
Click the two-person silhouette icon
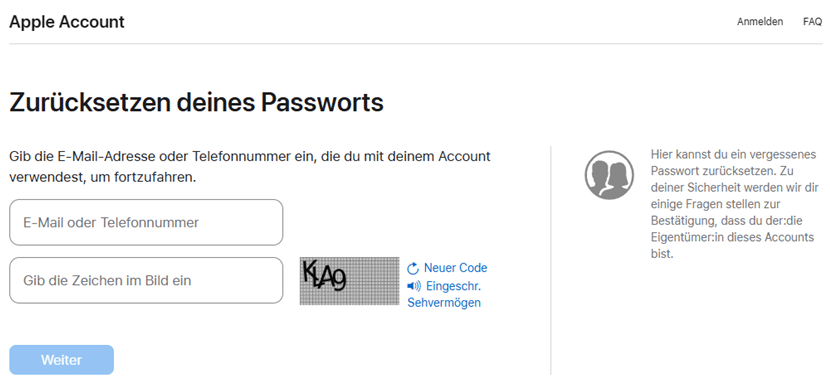tap(609, 175)
